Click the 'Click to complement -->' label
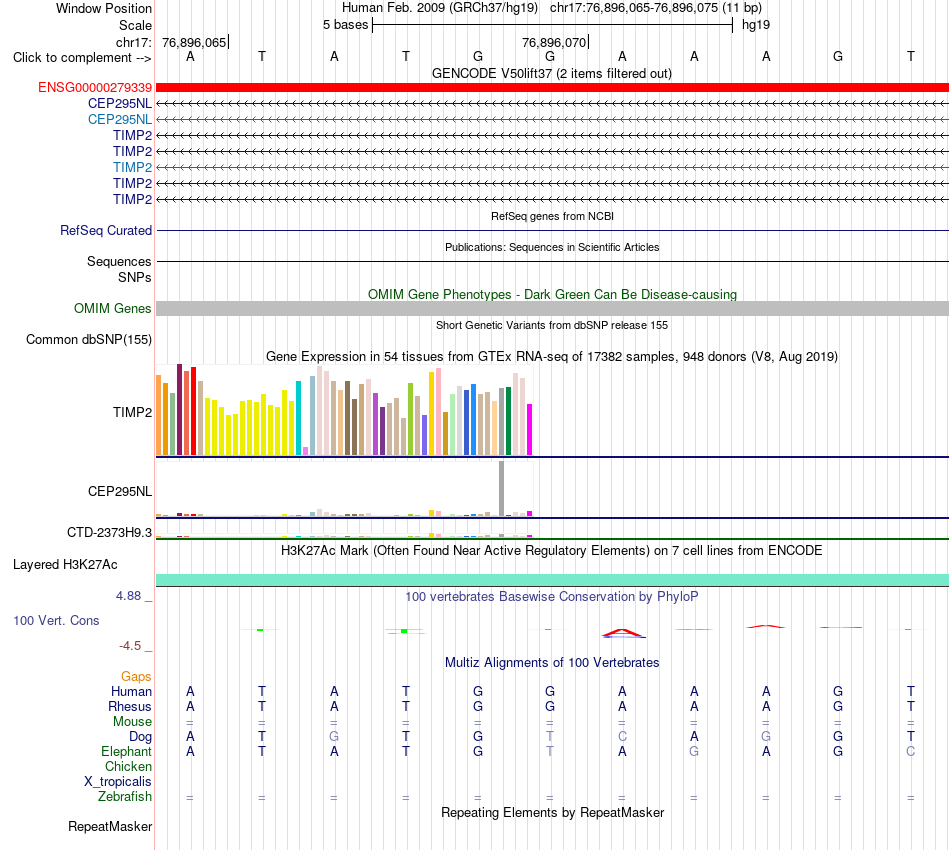The image size is (950, 850). (x=82, y=58)
